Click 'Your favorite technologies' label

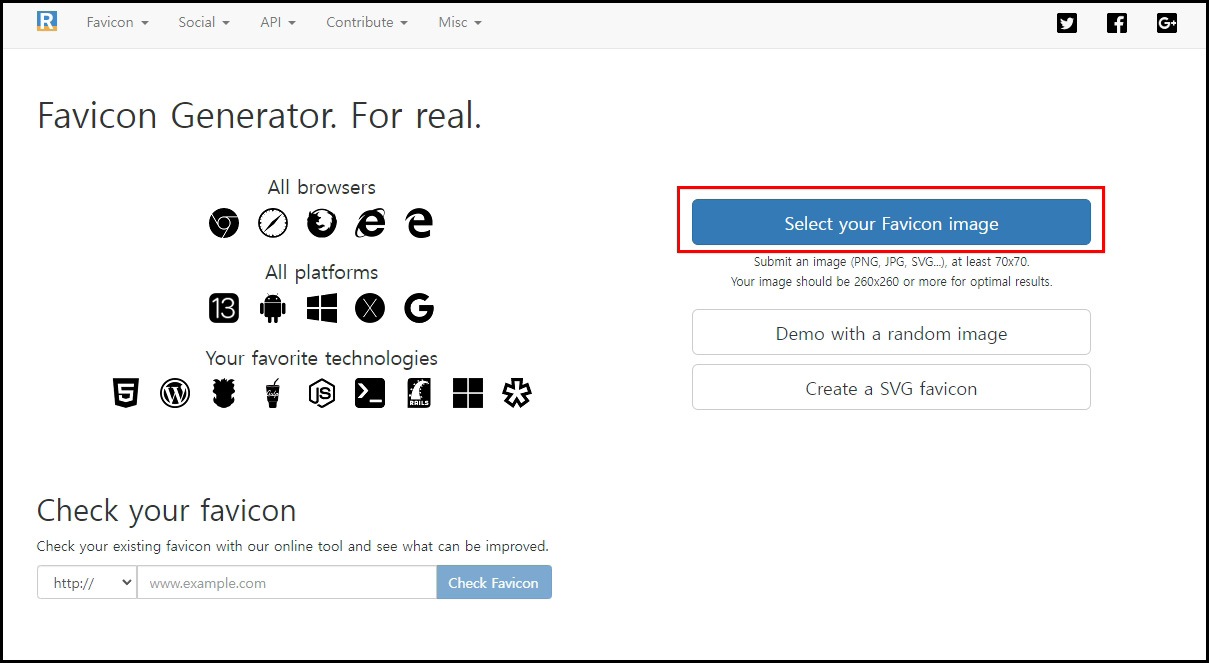[322, 358]
